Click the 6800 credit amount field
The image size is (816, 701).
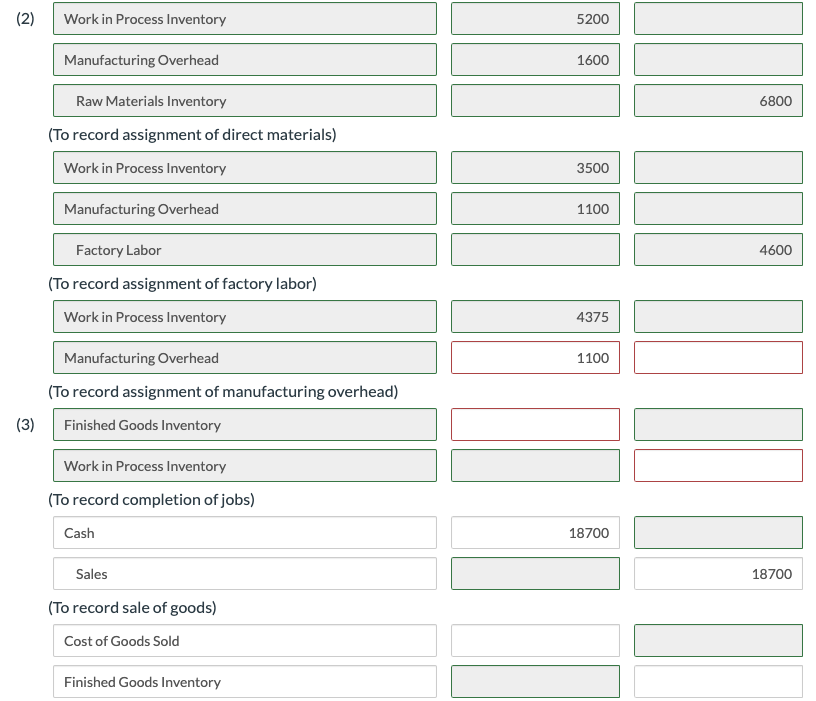[x=717, y=100]
